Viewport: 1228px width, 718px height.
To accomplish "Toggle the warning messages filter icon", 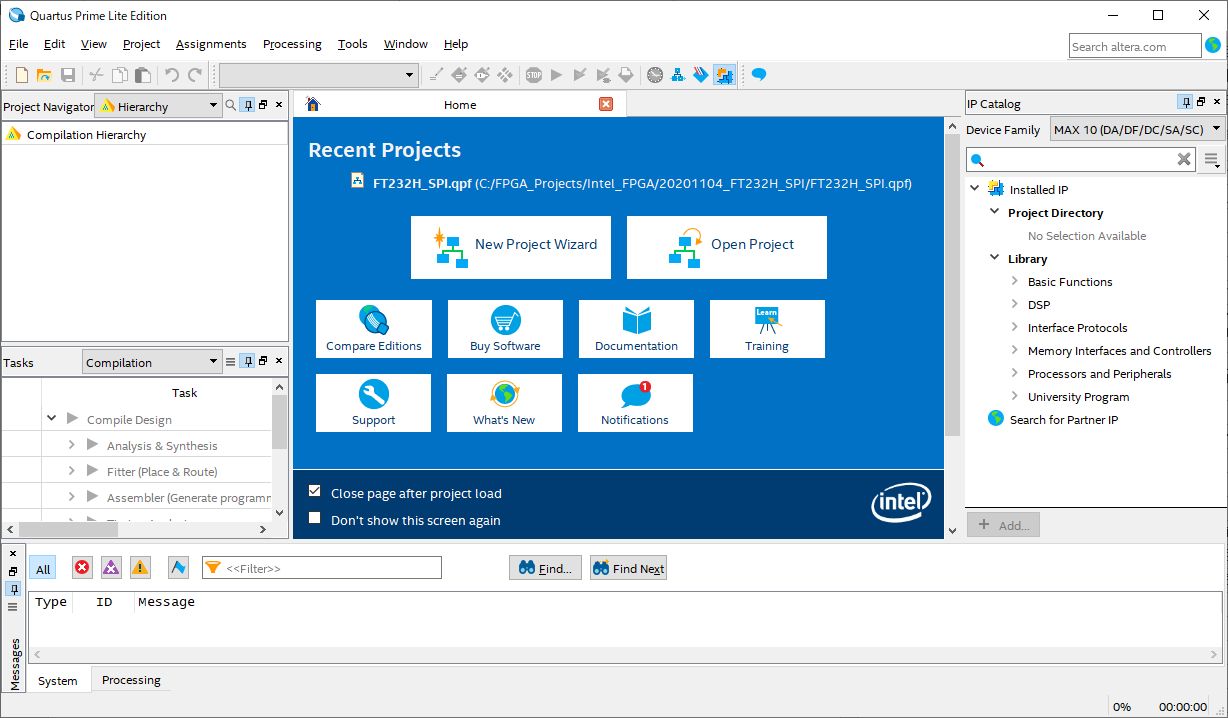I will click(140, 568).
